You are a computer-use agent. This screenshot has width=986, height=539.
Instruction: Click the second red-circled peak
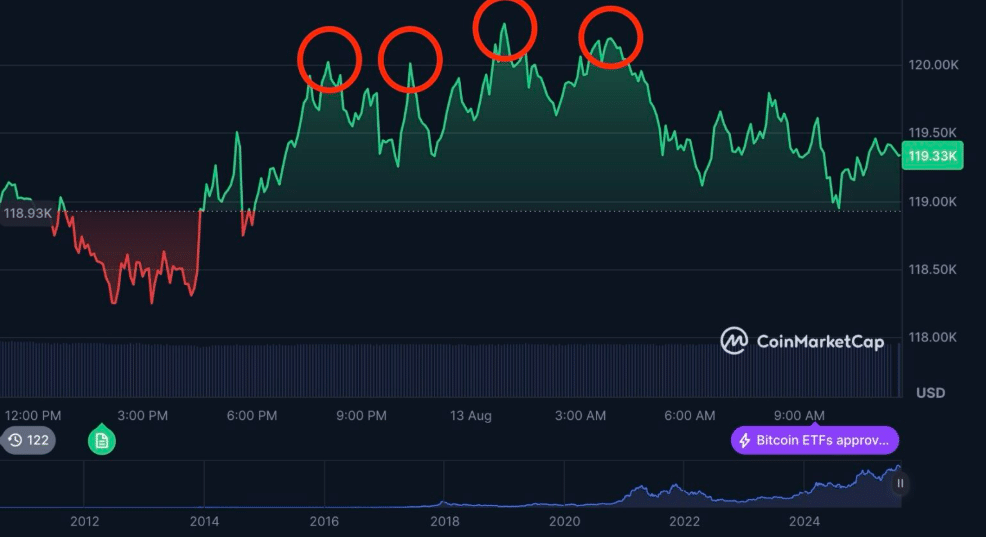click(x=411, y=60)
